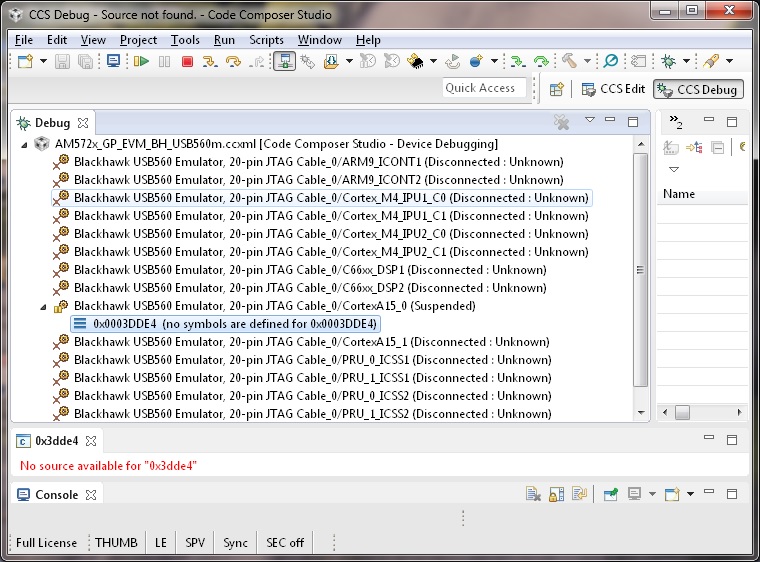Click Remove All Terminated Launches icon

point(562,122)
